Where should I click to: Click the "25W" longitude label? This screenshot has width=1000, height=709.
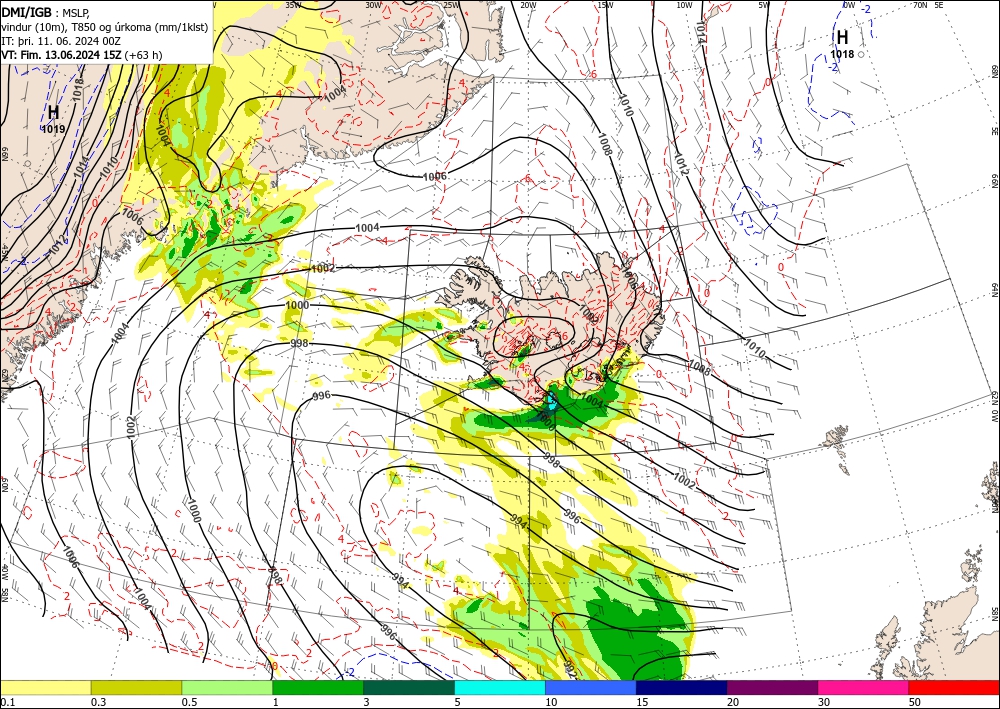click(451, 5)
